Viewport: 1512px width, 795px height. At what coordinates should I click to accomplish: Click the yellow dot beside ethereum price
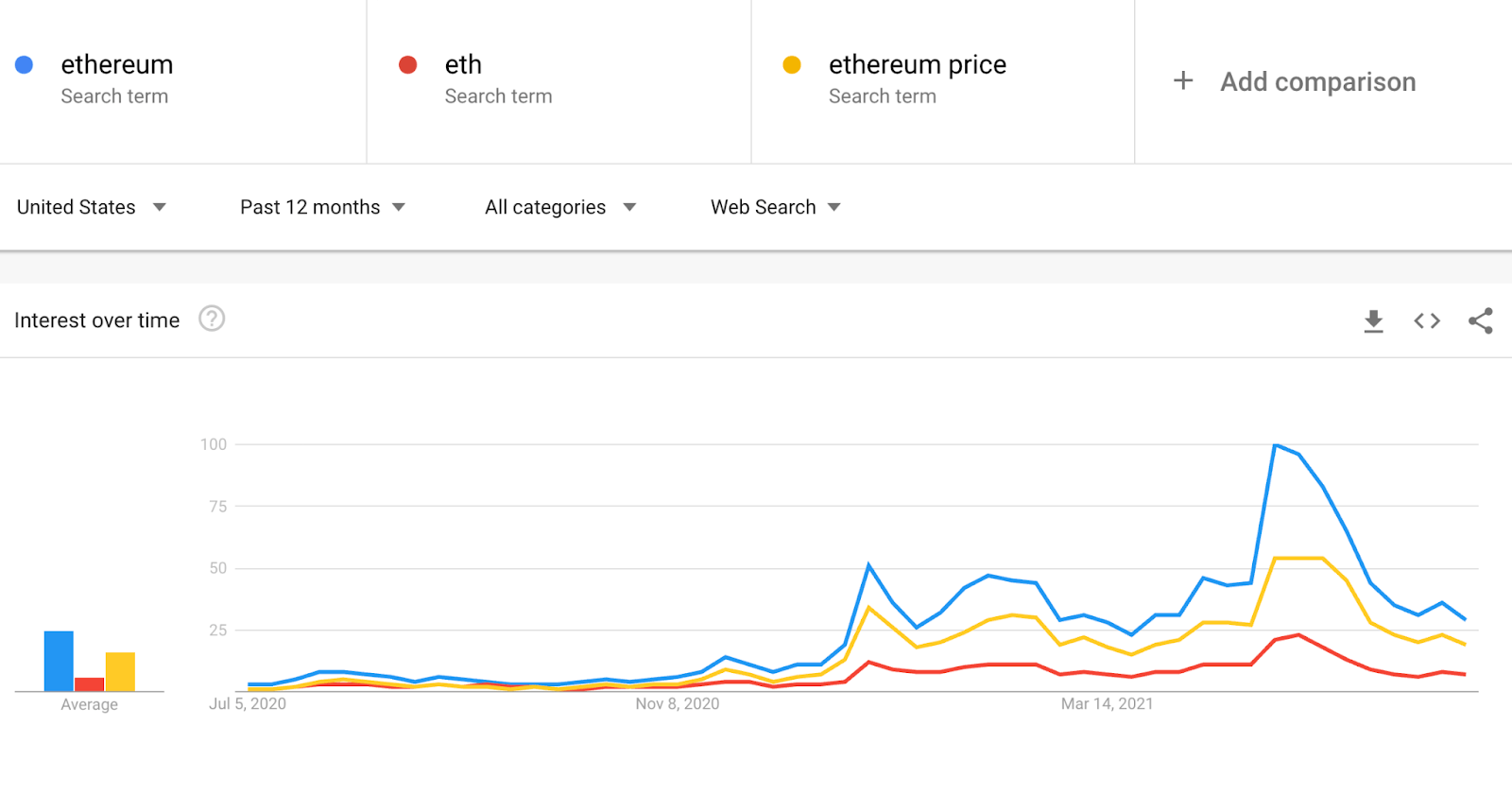(792, 64)
